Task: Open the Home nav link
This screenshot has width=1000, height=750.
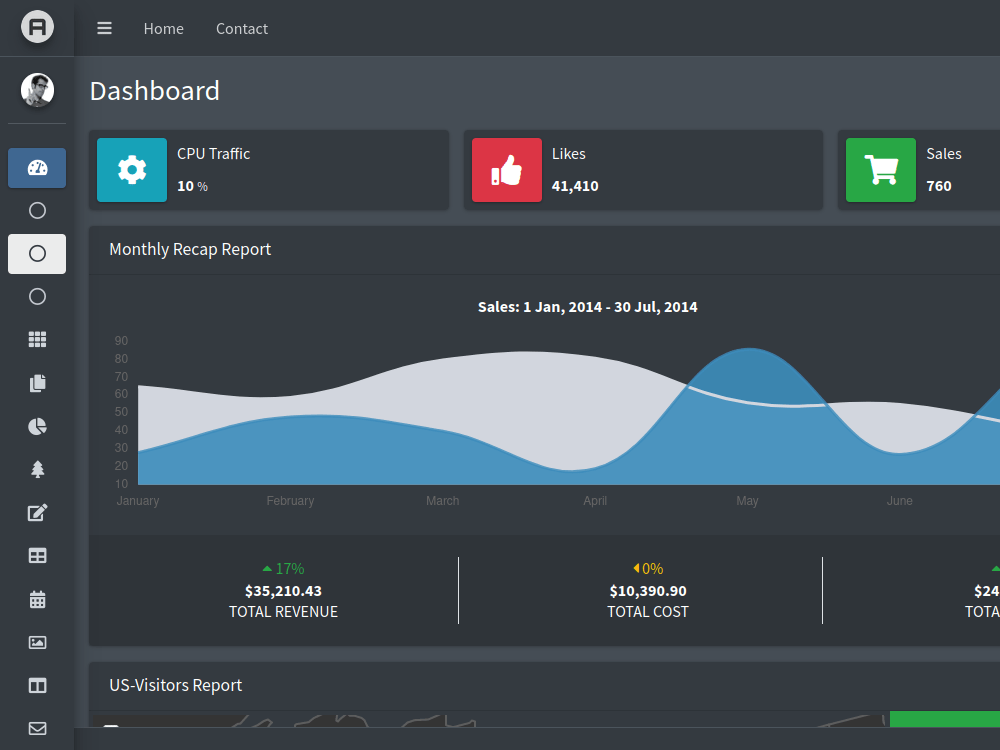Action: pos(163,29)
